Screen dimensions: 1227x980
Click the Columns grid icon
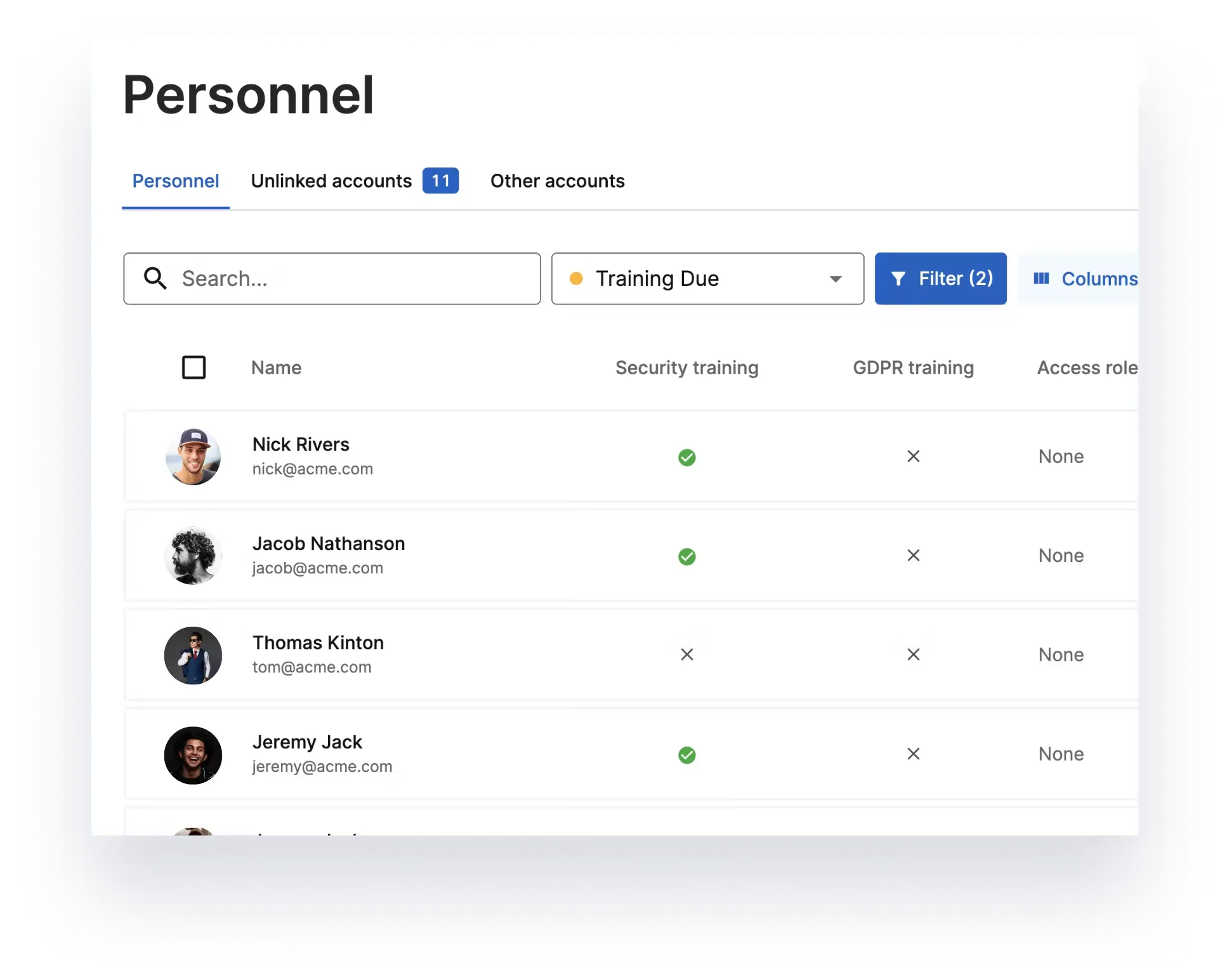1041,278
